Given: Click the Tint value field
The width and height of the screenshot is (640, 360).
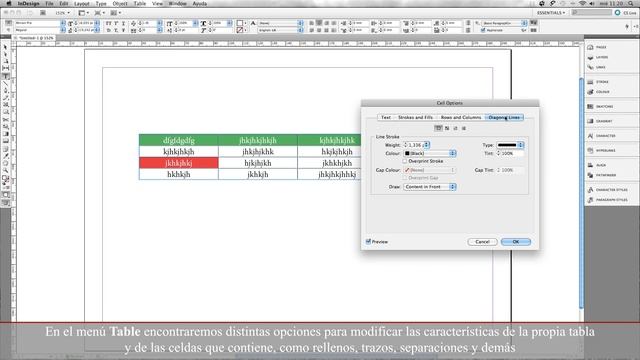Looking at the screenshot, I should tap(512, 153).
